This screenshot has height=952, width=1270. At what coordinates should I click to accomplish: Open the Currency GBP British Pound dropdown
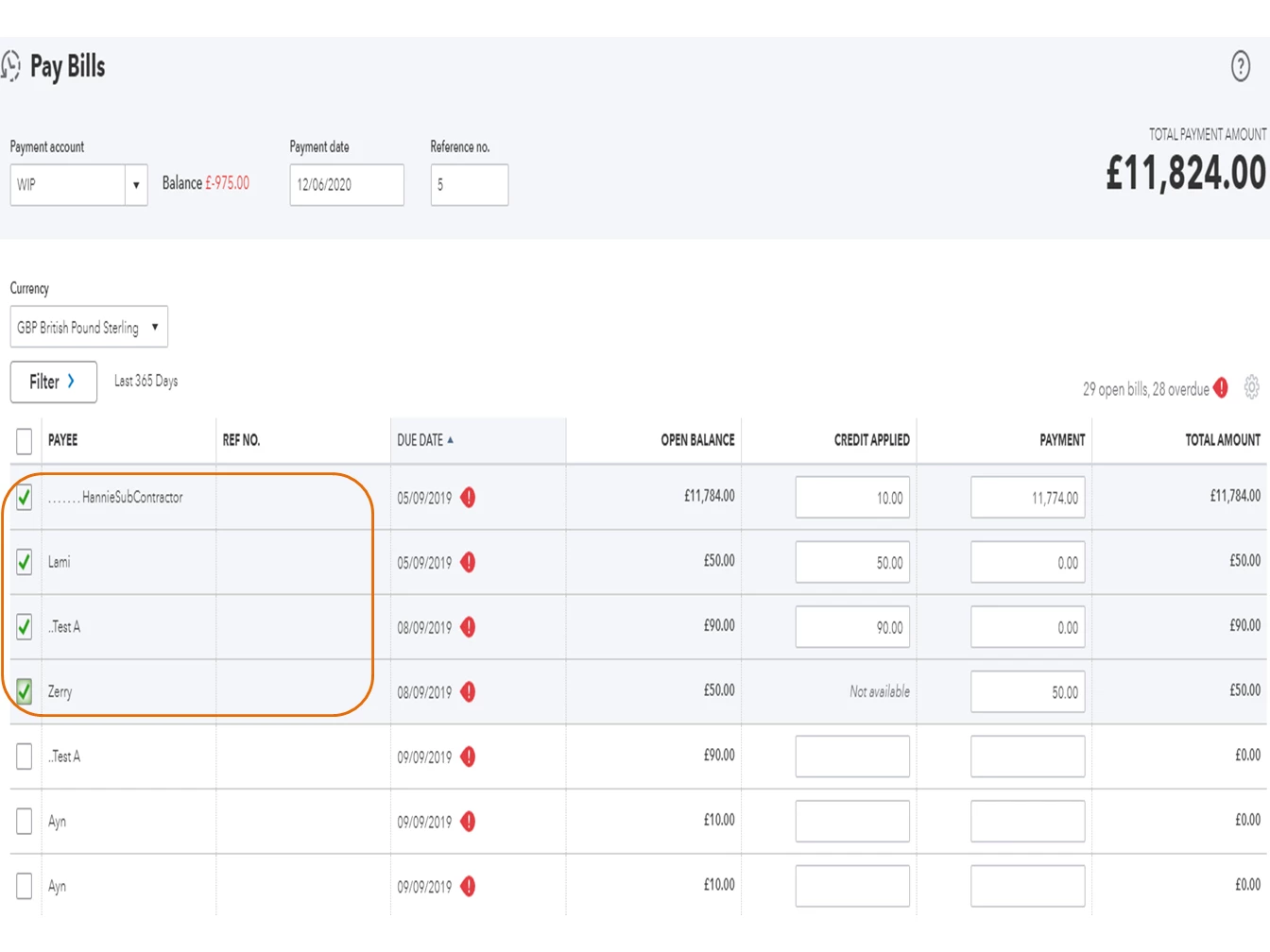tap(89, 327)
